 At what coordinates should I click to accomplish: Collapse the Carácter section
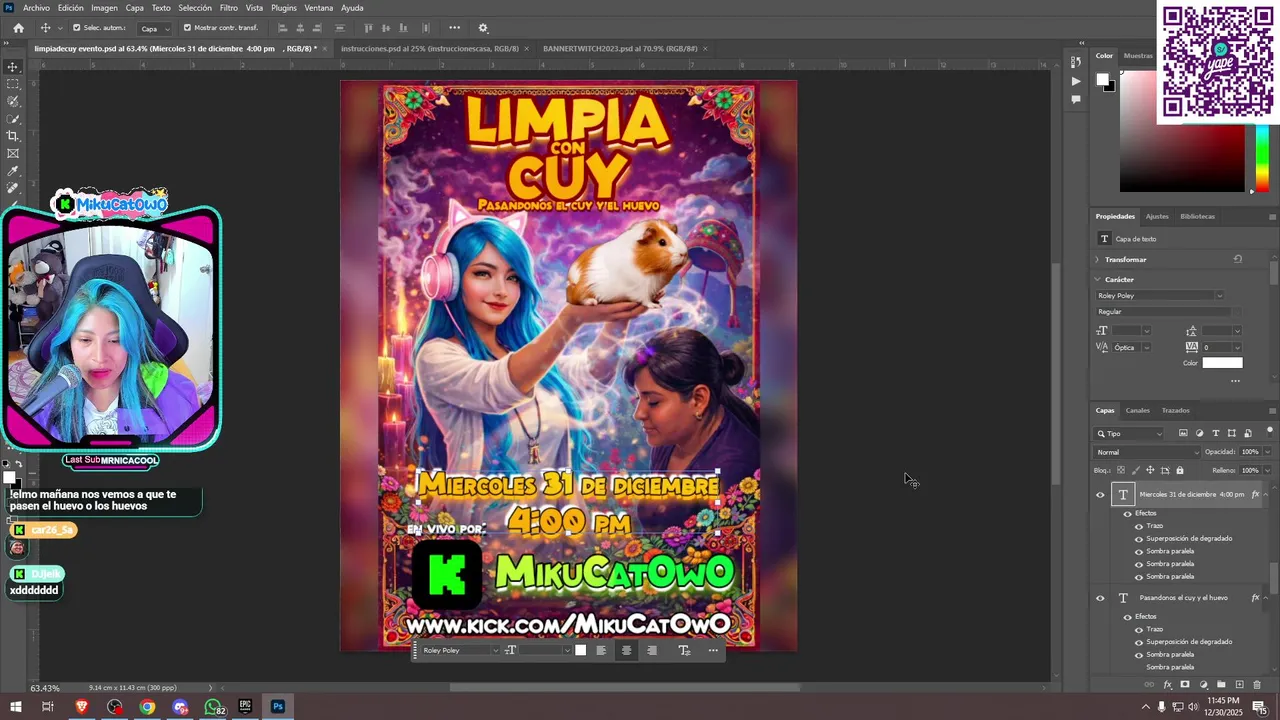tap(1097, 280)
